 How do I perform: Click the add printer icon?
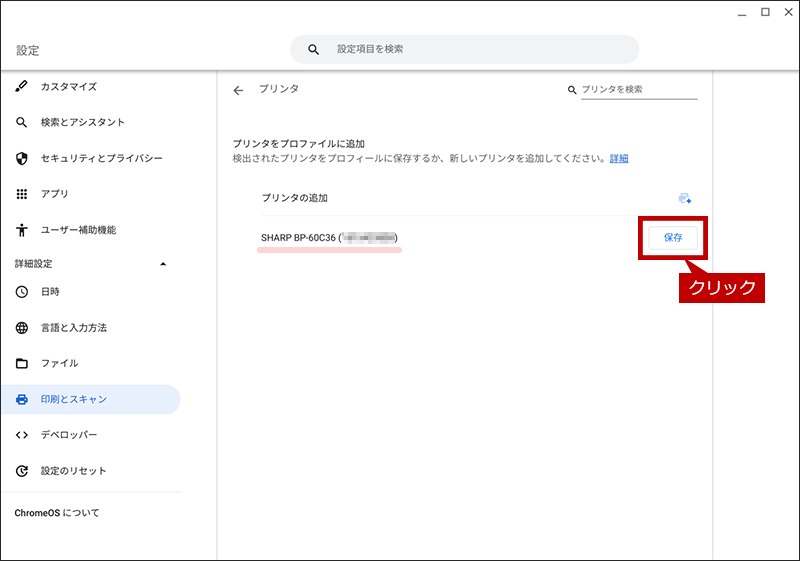(x=685, y=198)
